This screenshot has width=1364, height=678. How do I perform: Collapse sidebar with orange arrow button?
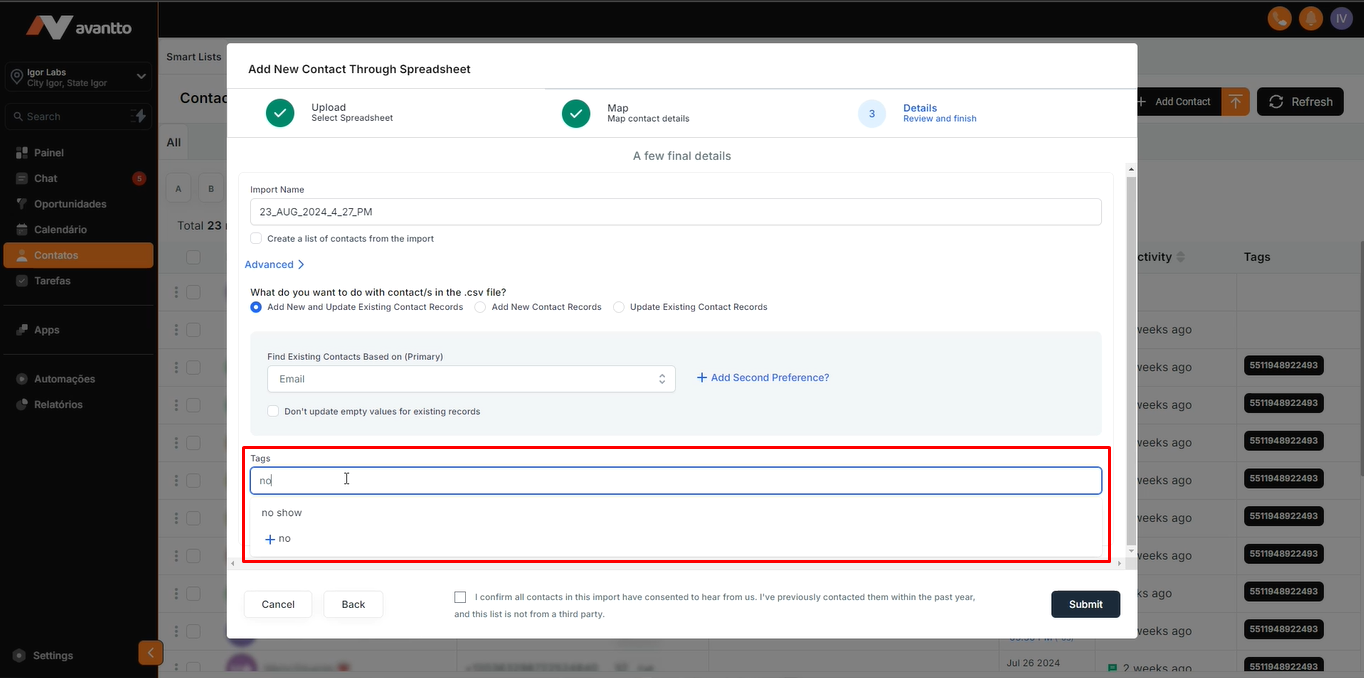pos(150,653)
